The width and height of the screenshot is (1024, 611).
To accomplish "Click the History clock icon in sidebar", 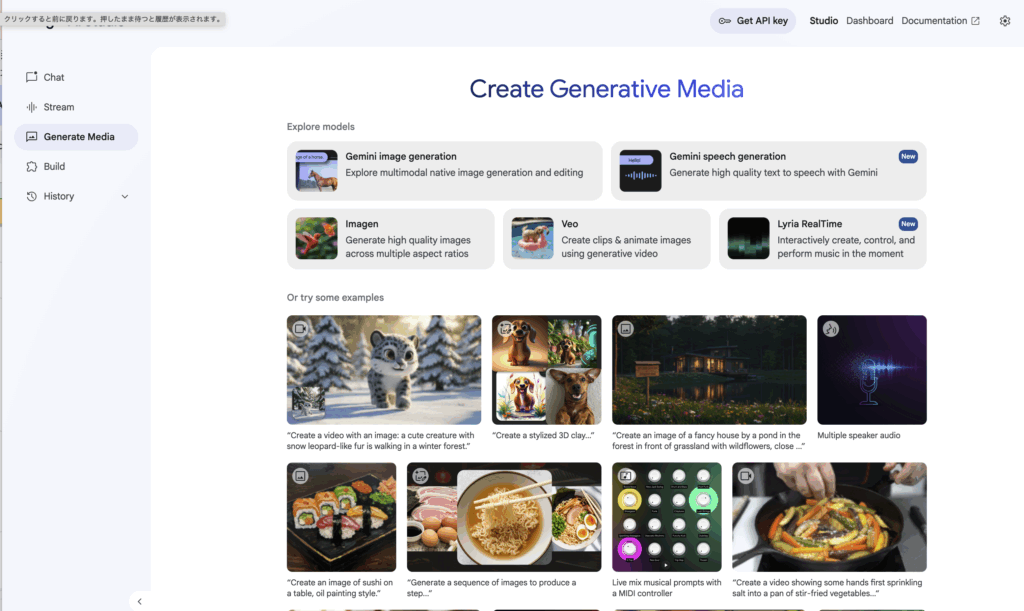I will pos(32,197).
